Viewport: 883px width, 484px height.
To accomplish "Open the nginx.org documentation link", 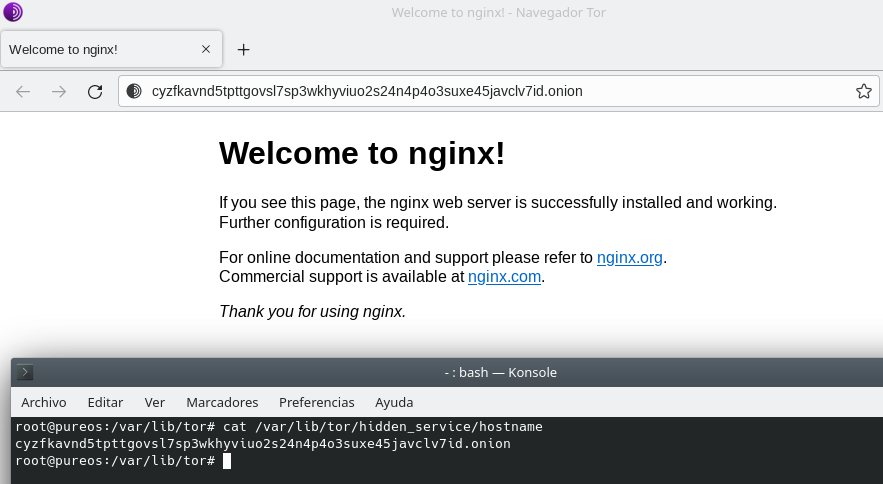I will coord(629,258).
